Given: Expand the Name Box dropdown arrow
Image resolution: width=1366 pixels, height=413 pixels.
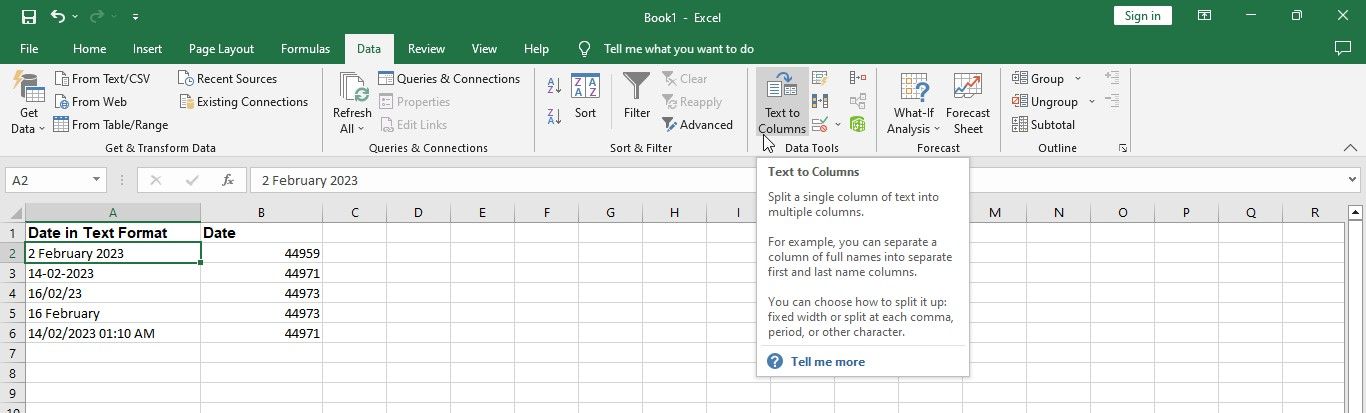Looking at the screenshot, I should click(x=97, y=180).
